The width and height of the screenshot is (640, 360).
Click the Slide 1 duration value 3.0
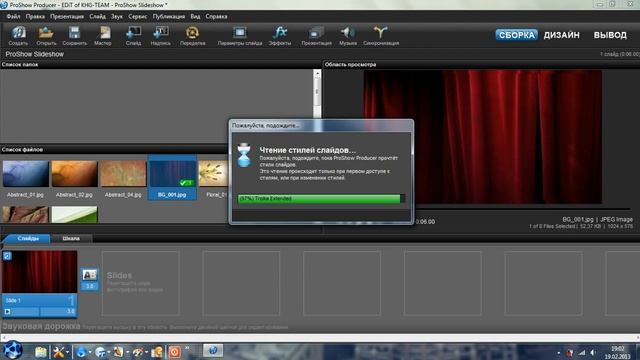71,311
